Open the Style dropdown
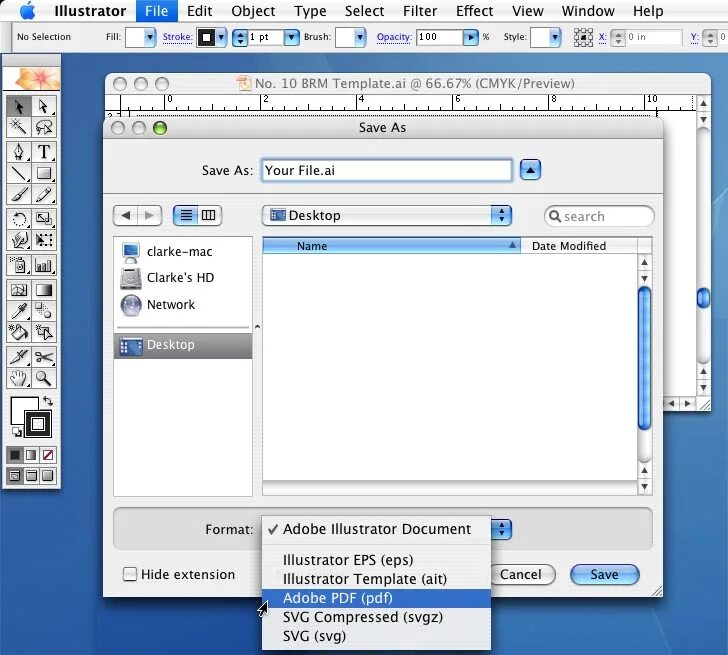Image resolution: width=728 pixels, height=655 pixels. (x=554, y=37)
